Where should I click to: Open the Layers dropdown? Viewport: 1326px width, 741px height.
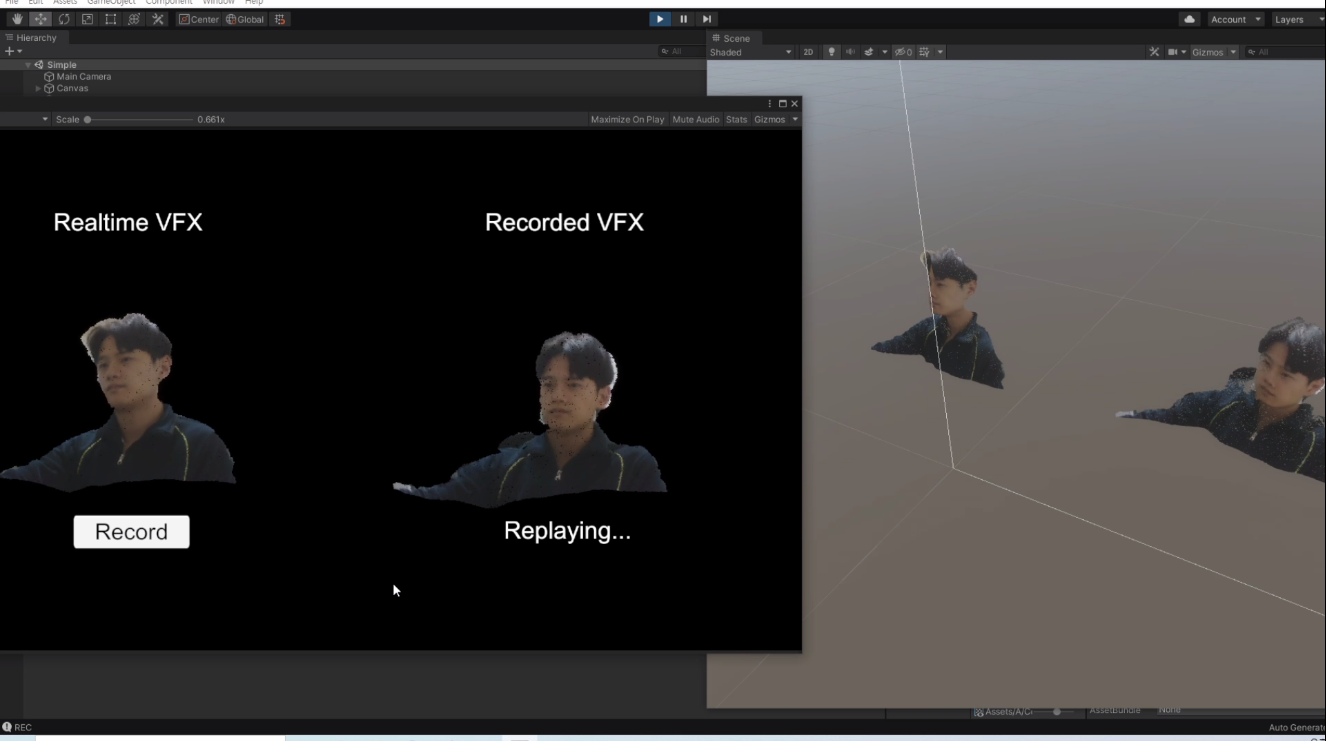(x=1298, y=19)
